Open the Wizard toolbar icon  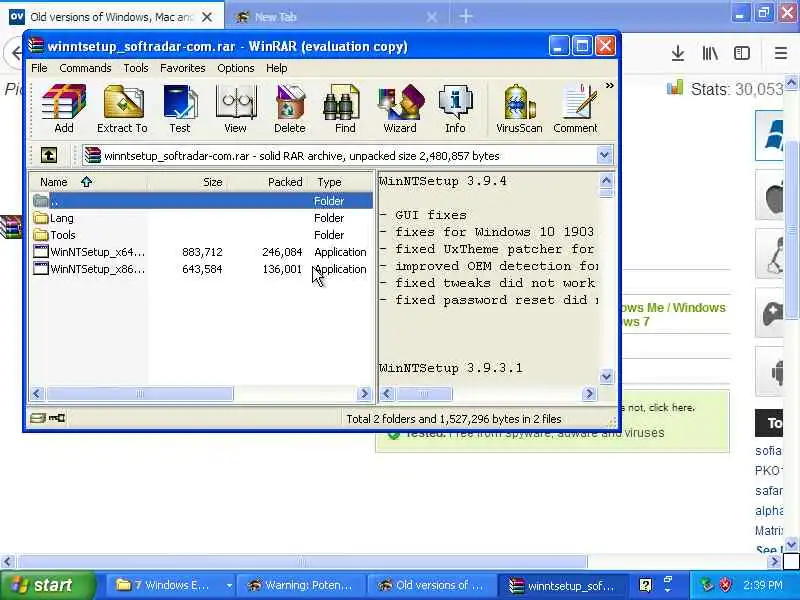point(400,108)
